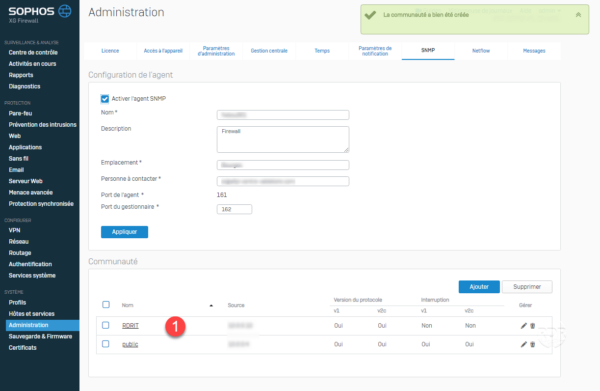Toggle the Activer l'agent SNMP checkbox
This screenshot has width=600, height=391.
tap(104, 99)
